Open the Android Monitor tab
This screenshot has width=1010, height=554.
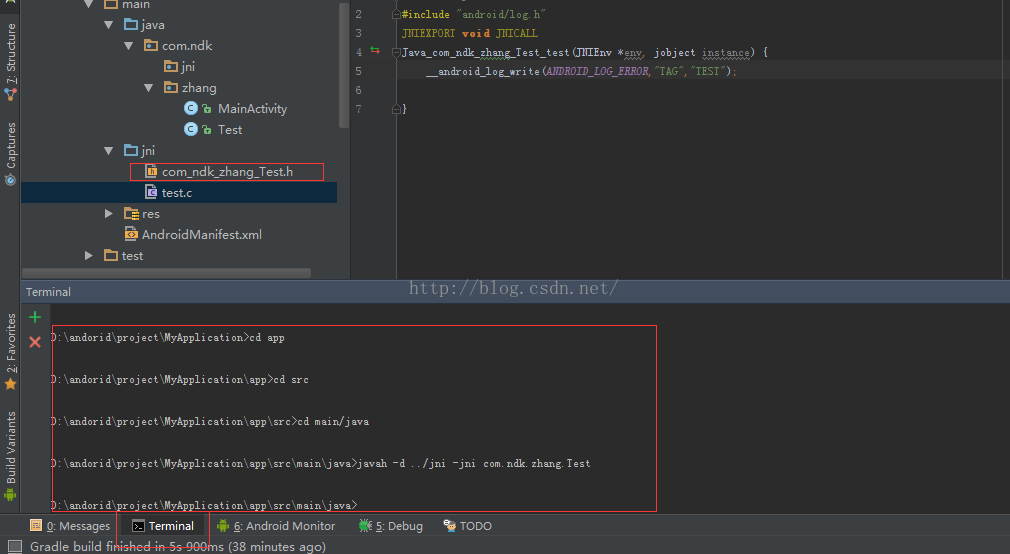pyautogui.click(x=276, y=526)
